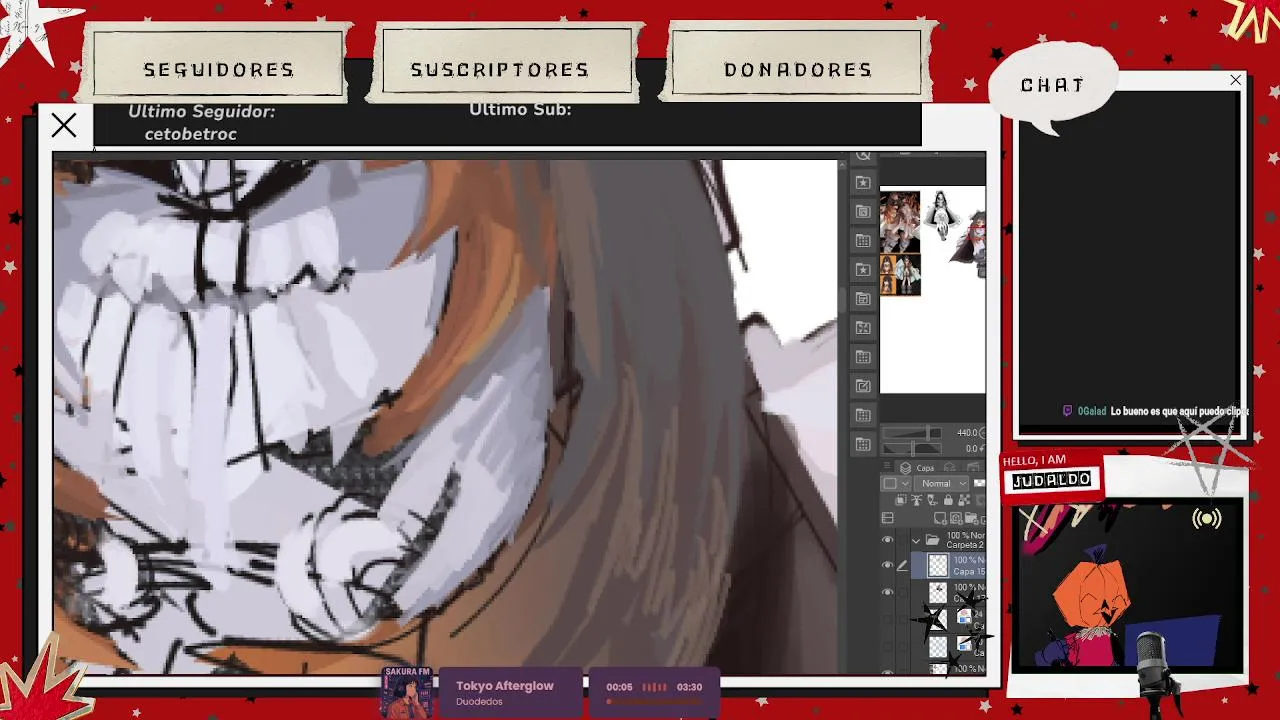1280x720 pixels.
Task: Click the cetobetroc last follower name
Action: pos(190,134)
